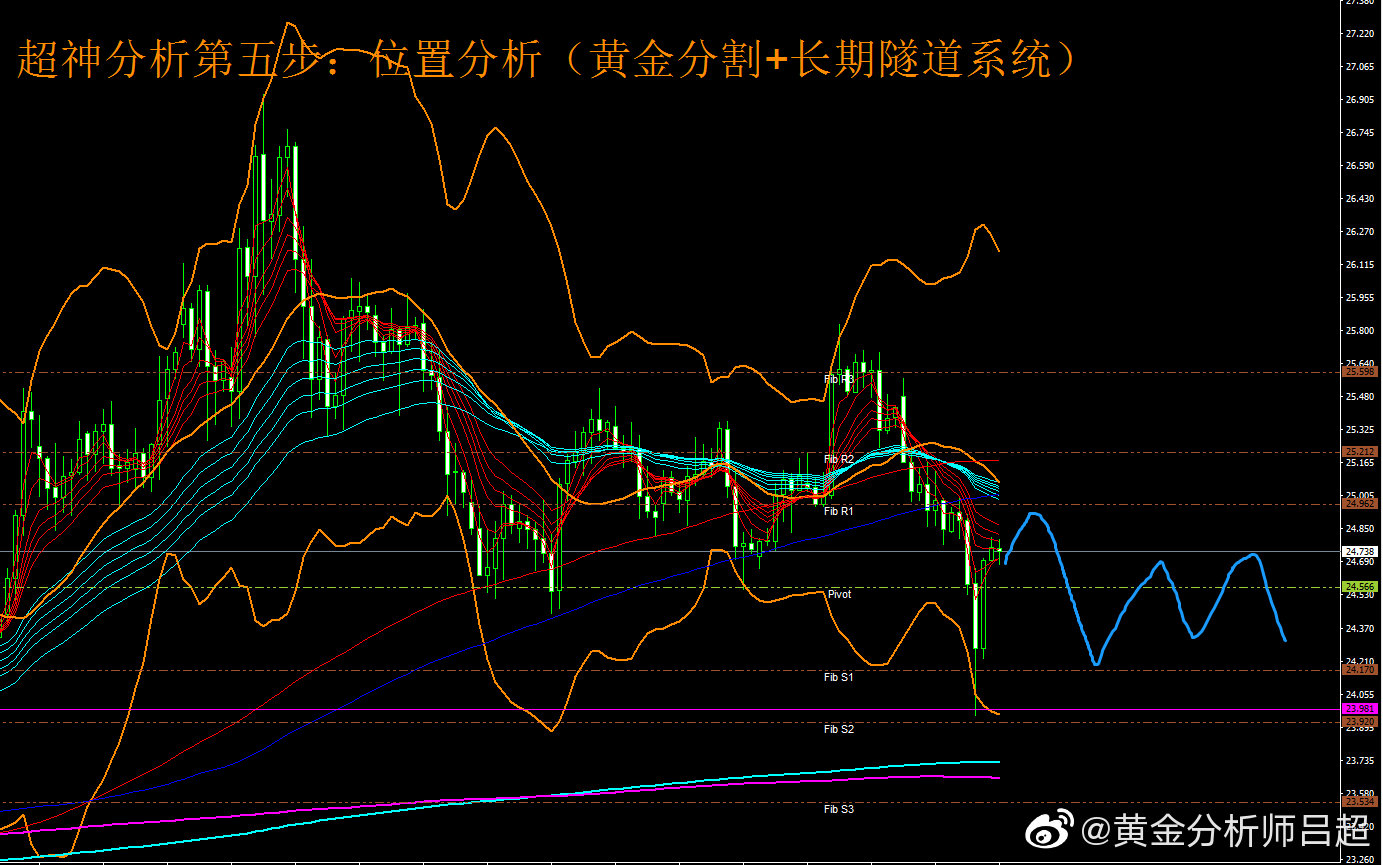
Task: Click the 23.534 price tag on axis
Action: click(x=1360, y=801)
